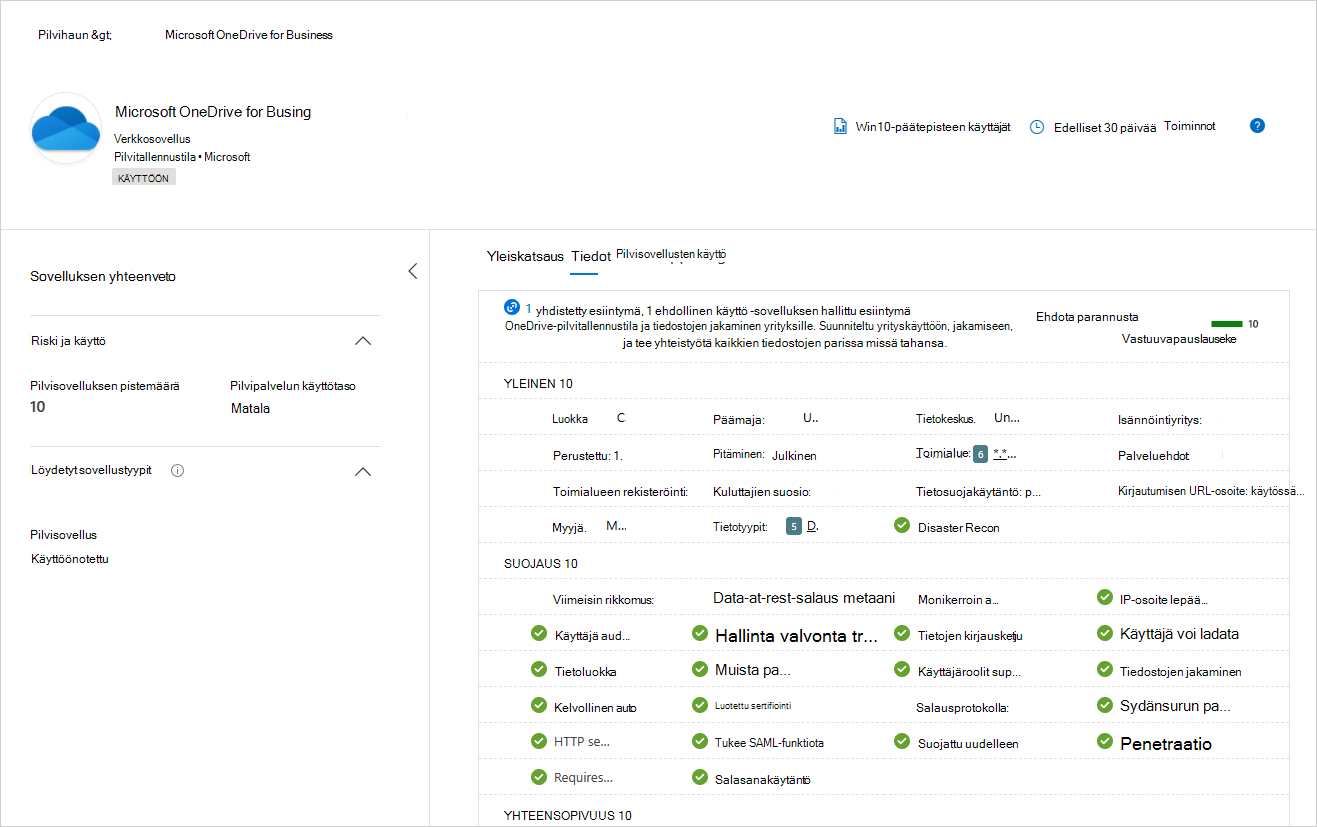Click the Käyttöönotettu label under Pilvisovellus
The height and width of the screenshot is (827, 1317).
[70, 559]
